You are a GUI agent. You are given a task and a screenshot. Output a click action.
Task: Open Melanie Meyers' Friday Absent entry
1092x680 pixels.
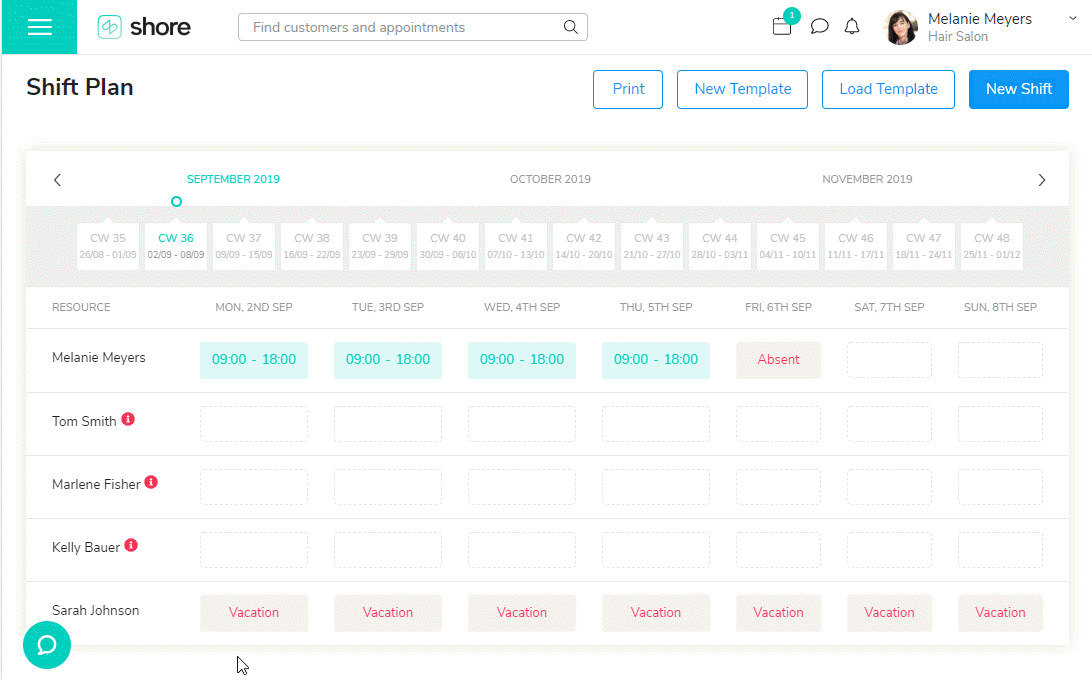click(x=778, y=360)
